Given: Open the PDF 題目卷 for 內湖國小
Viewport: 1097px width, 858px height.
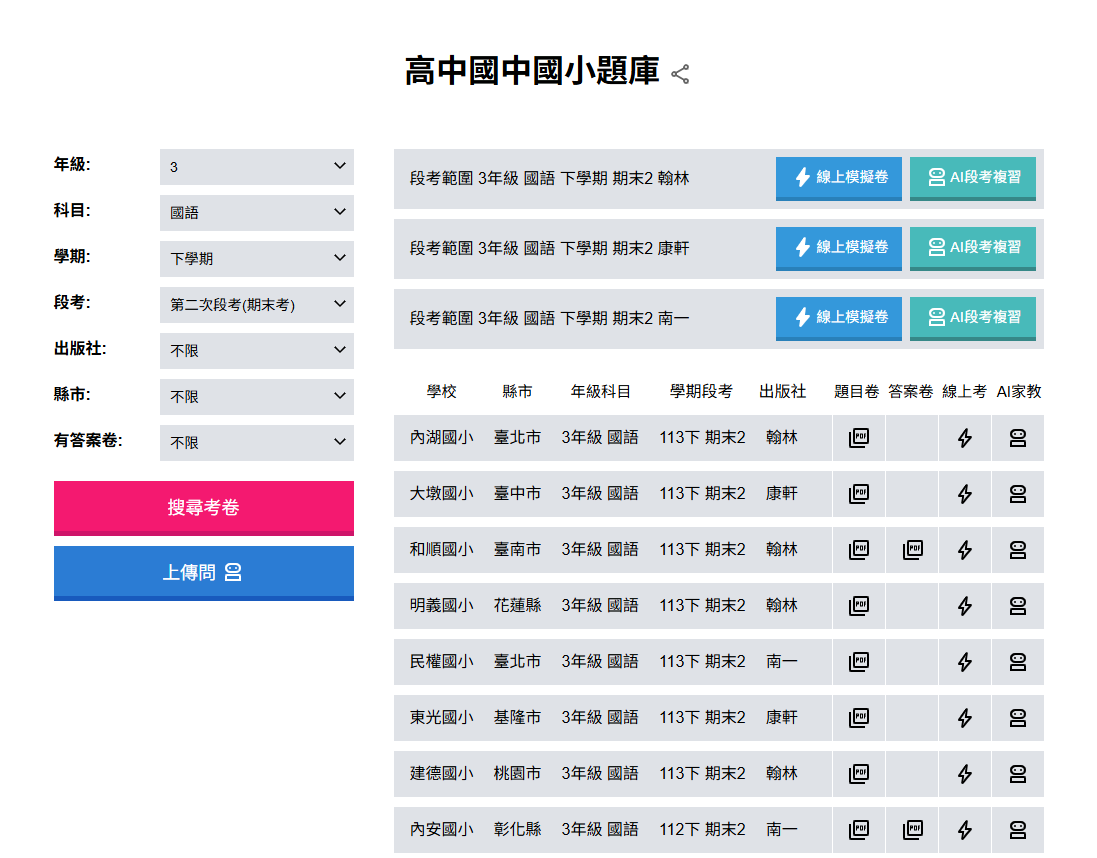Looking at the screenshot, I should point(858,437).
